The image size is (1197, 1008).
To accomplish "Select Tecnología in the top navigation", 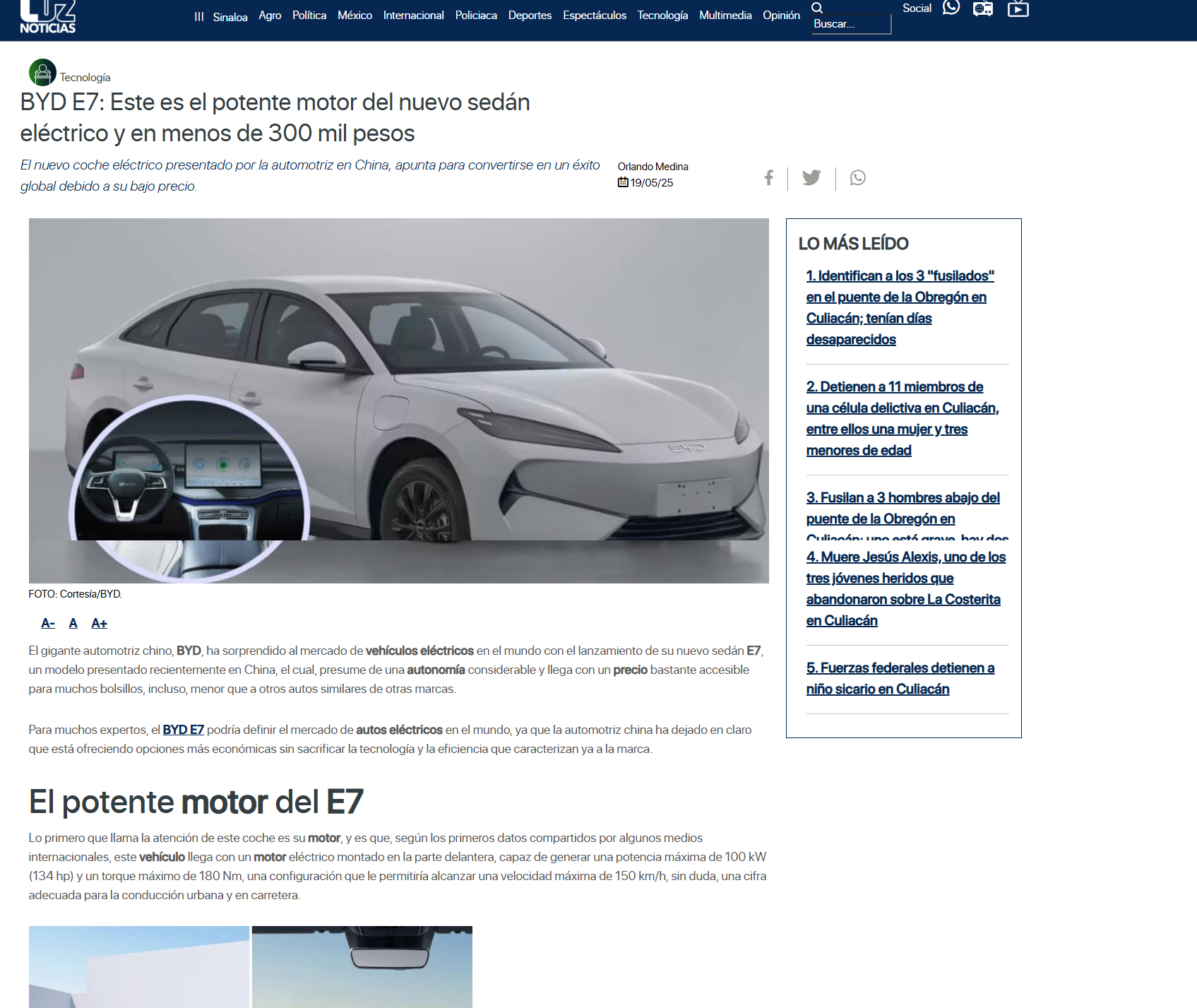I will (662, 15).
